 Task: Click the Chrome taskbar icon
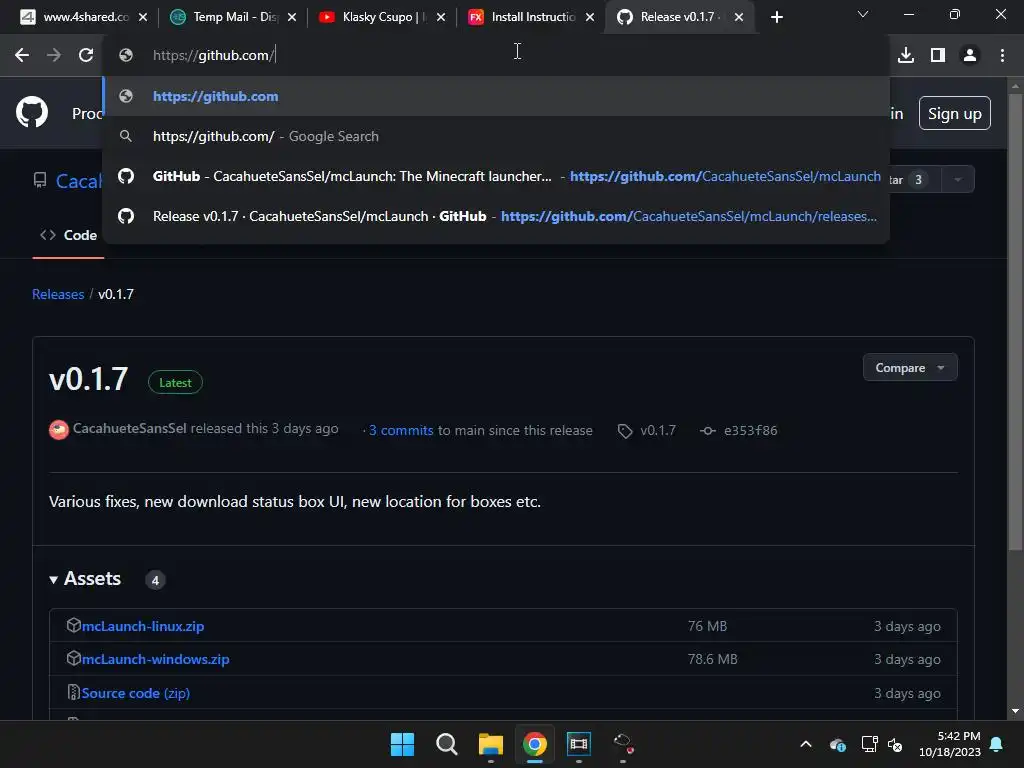(535, 744)
